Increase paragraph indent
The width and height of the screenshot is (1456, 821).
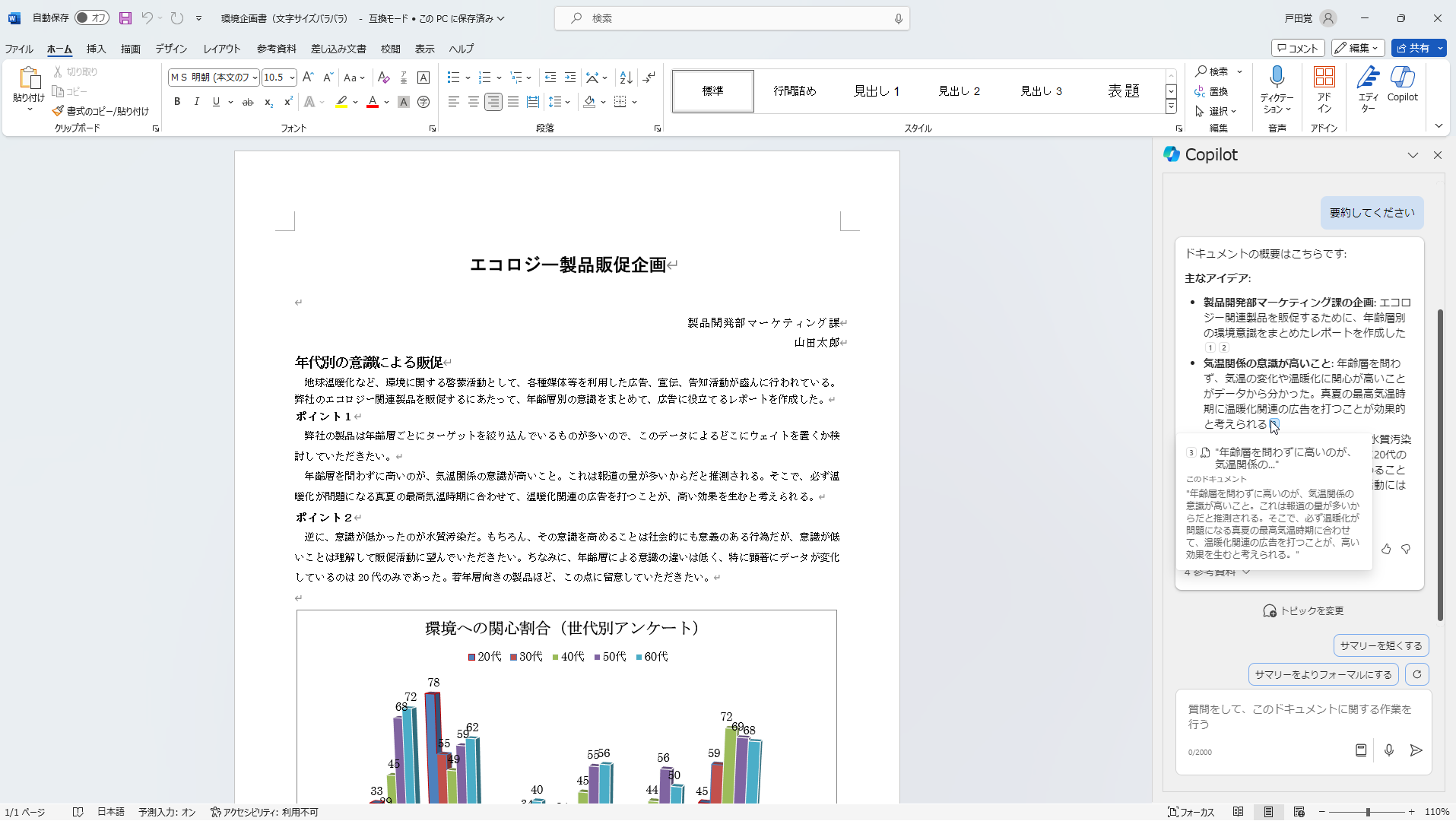tap(570, 78)
